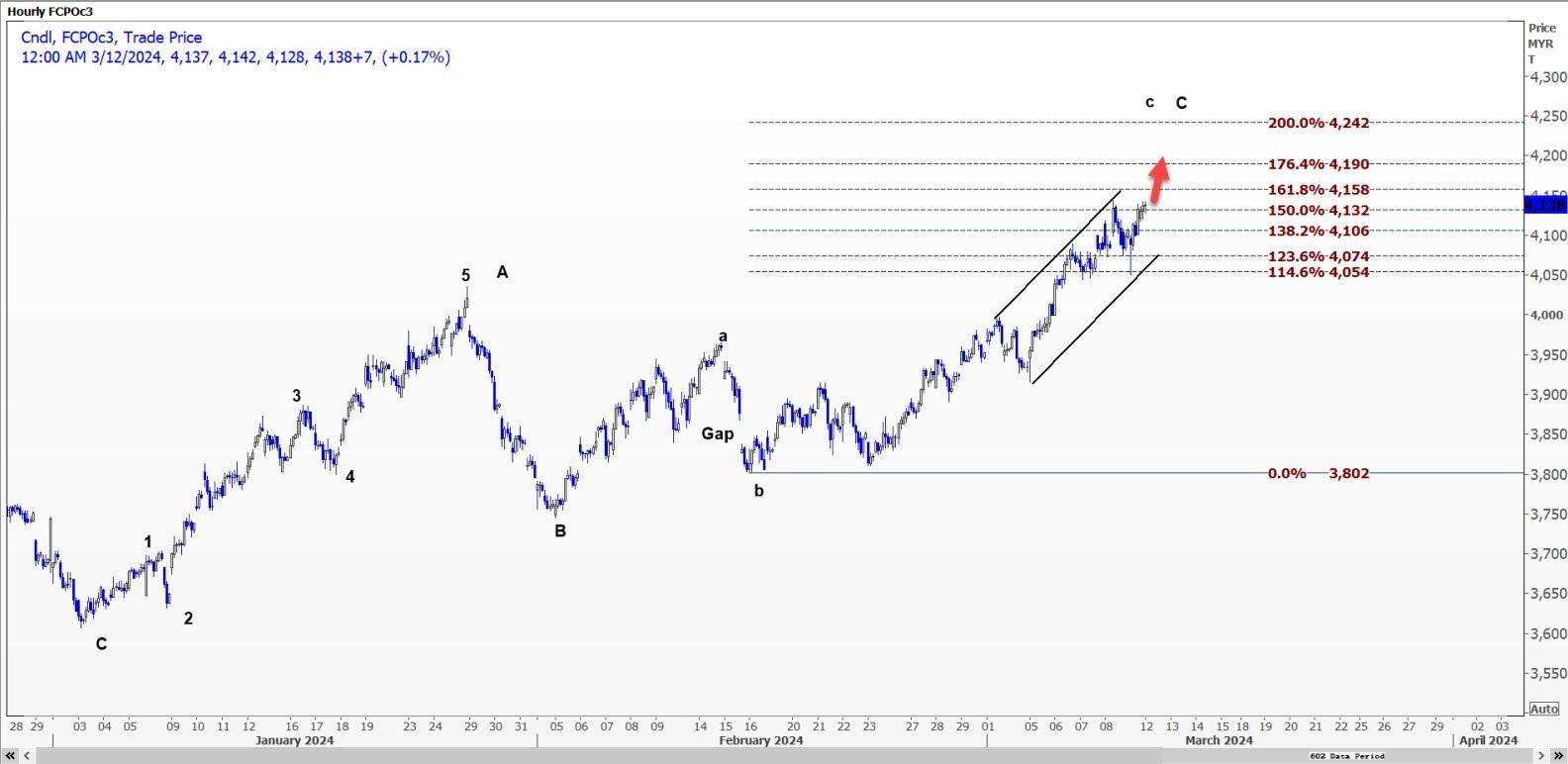Step the chart forward with the single-right arrow
1568x764 pixels.
(x=1541, y=756)
